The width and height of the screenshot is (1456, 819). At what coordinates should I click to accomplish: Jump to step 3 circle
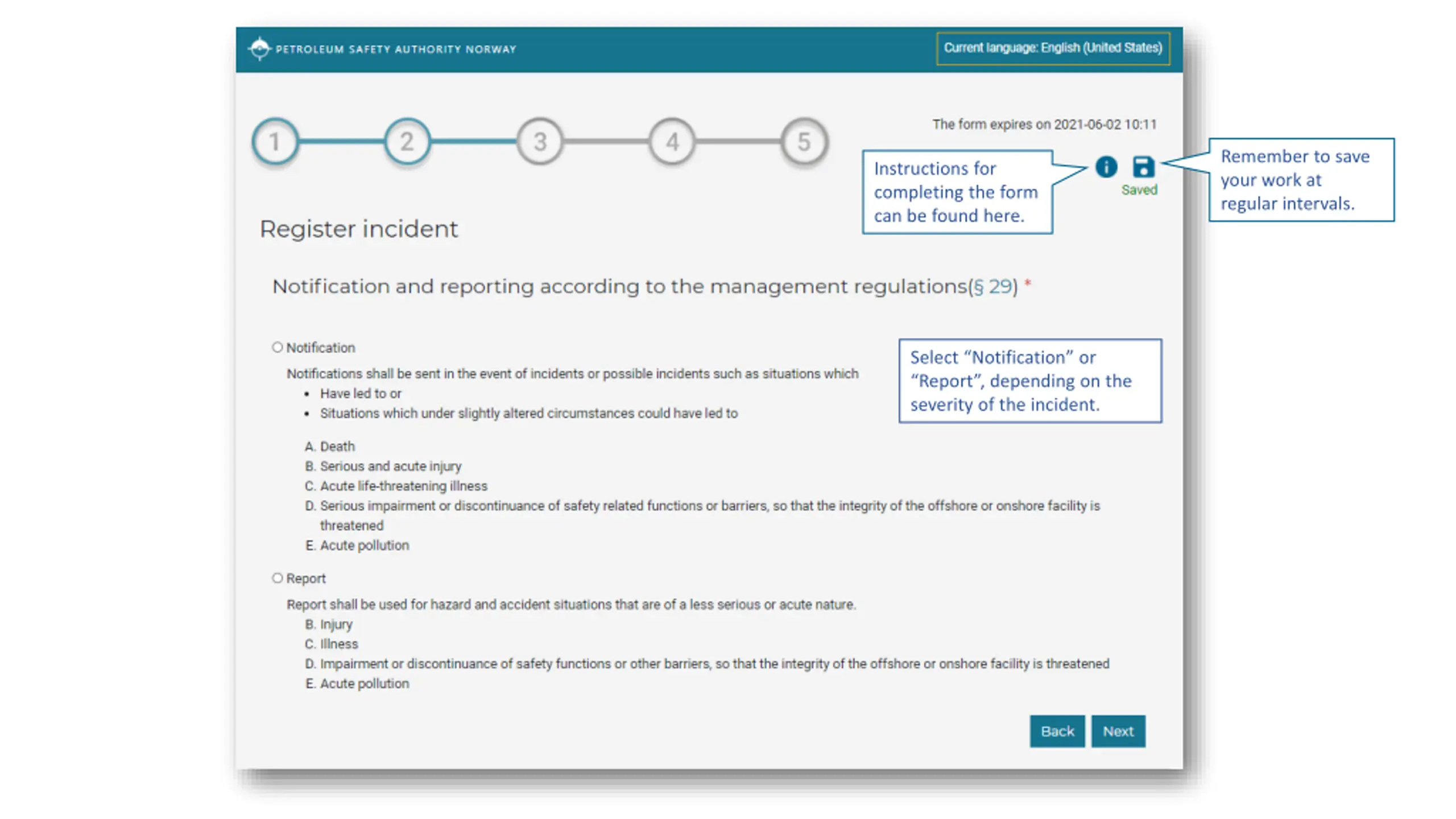540,142
